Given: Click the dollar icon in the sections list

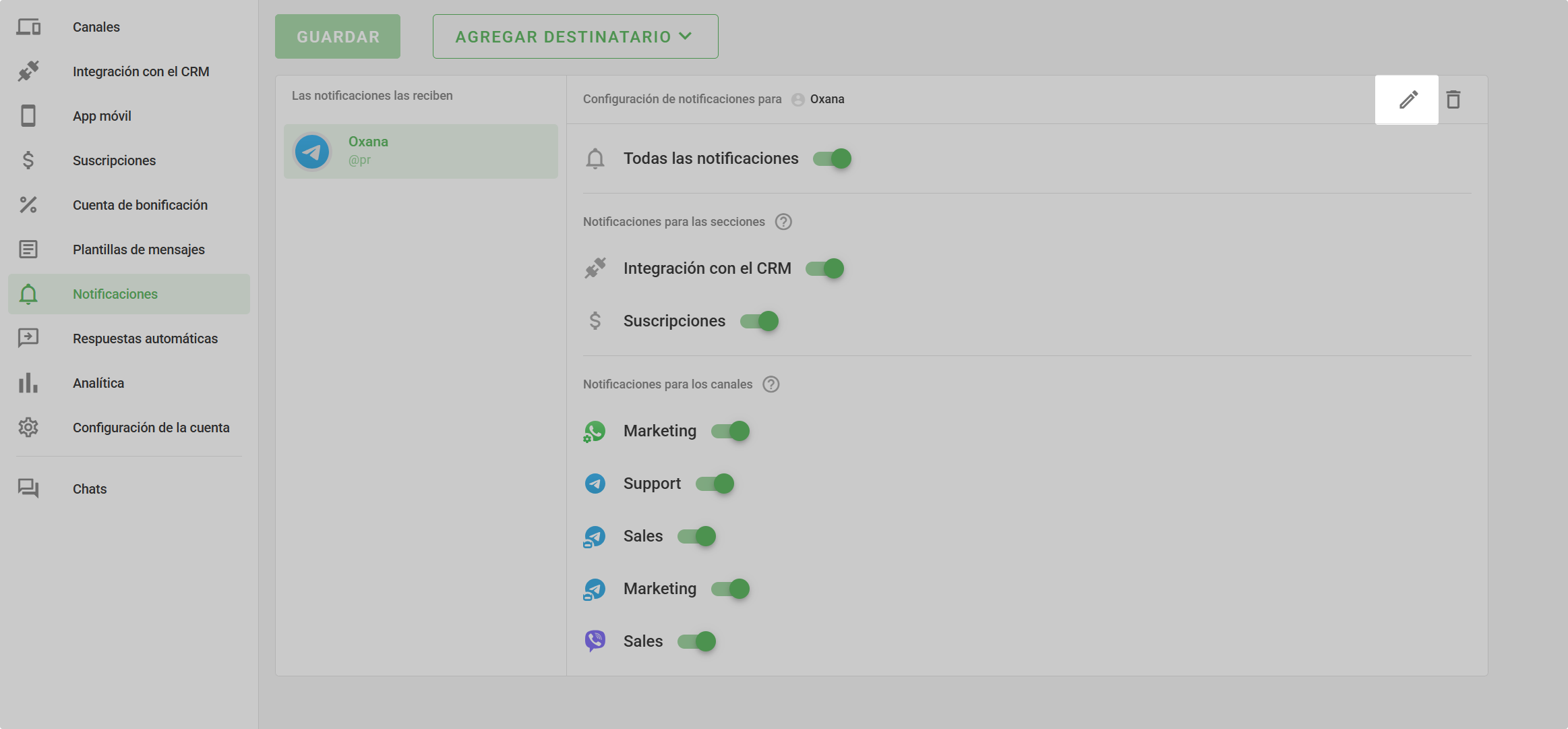Looking at the screenshot, I should click(595, 321).
